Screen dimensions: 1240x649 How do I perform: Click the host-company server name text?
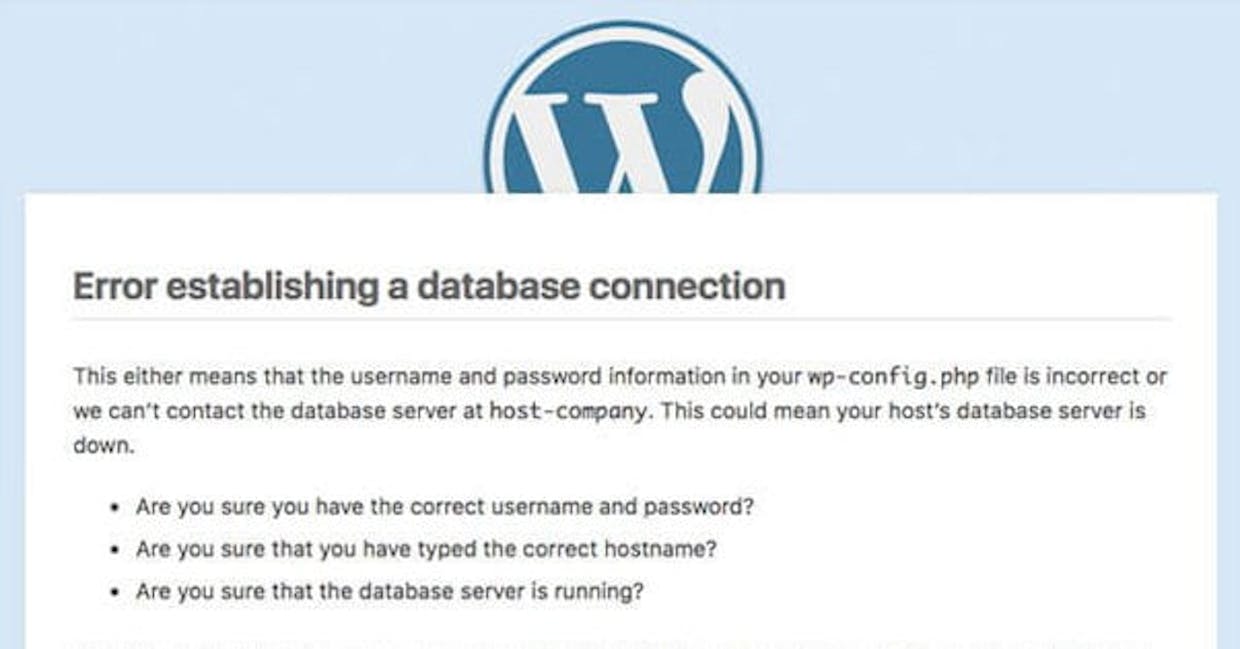567,411
